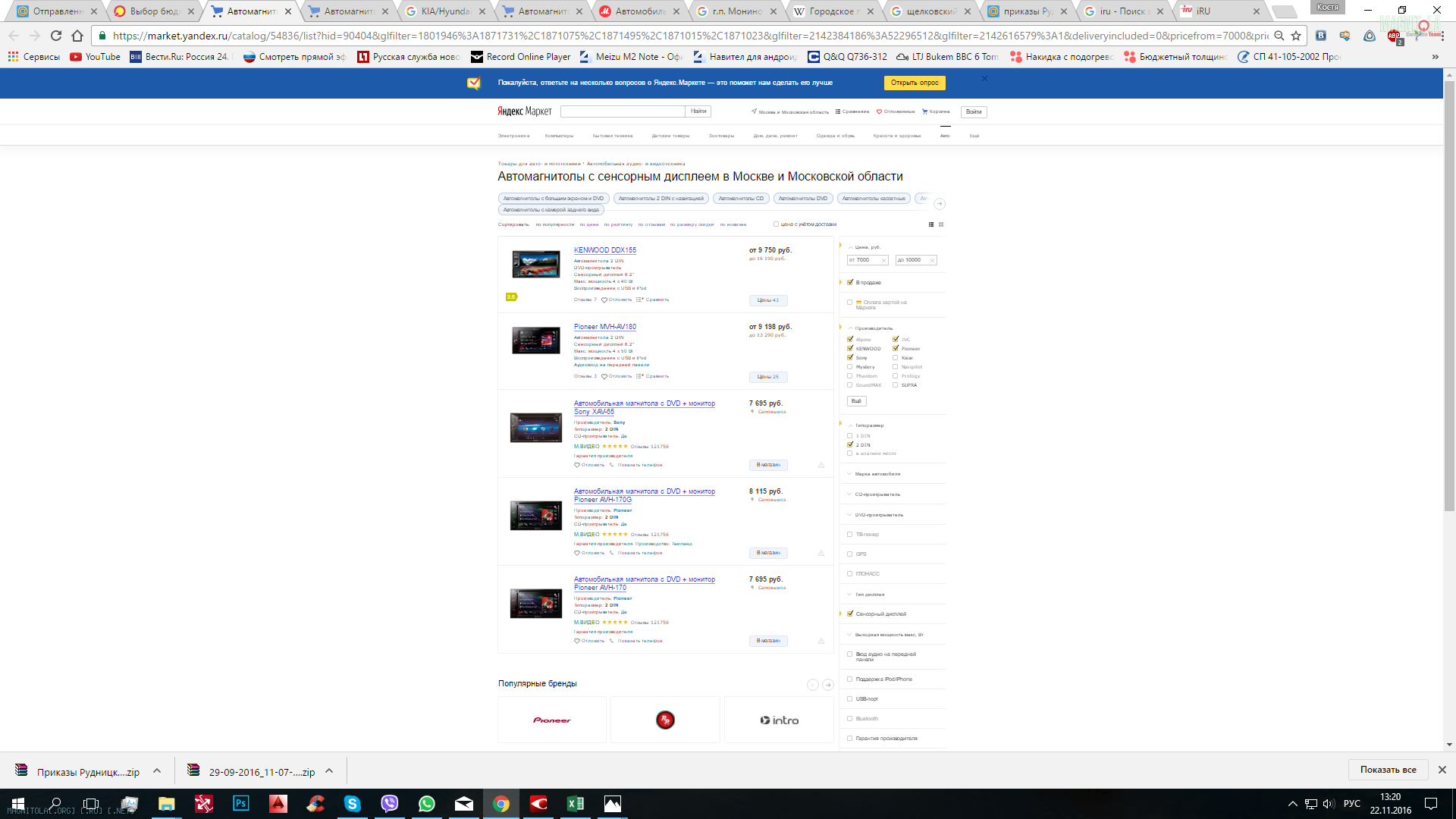Collapse the Производитель filter section
1456x819 pixels.
[x=874, y=328]
